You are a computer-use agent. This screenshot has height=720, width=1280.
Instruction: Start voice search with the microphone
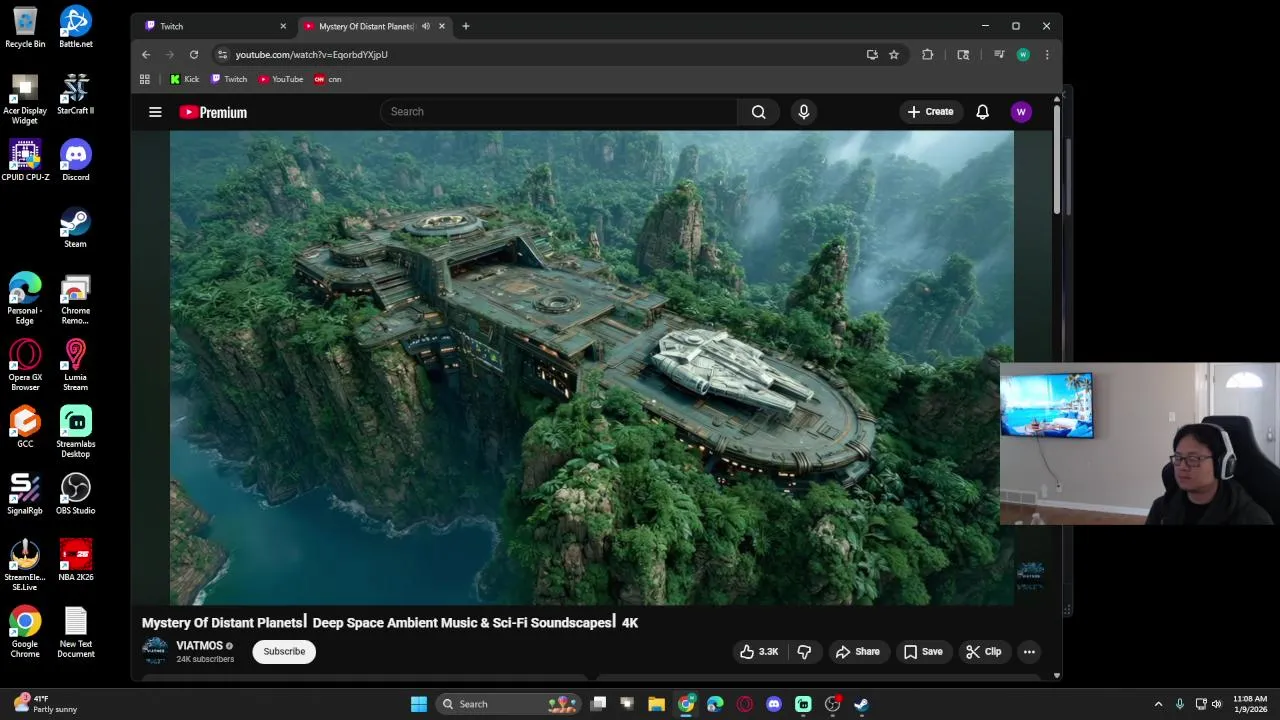pyautogui.click(x=804, y=112)
